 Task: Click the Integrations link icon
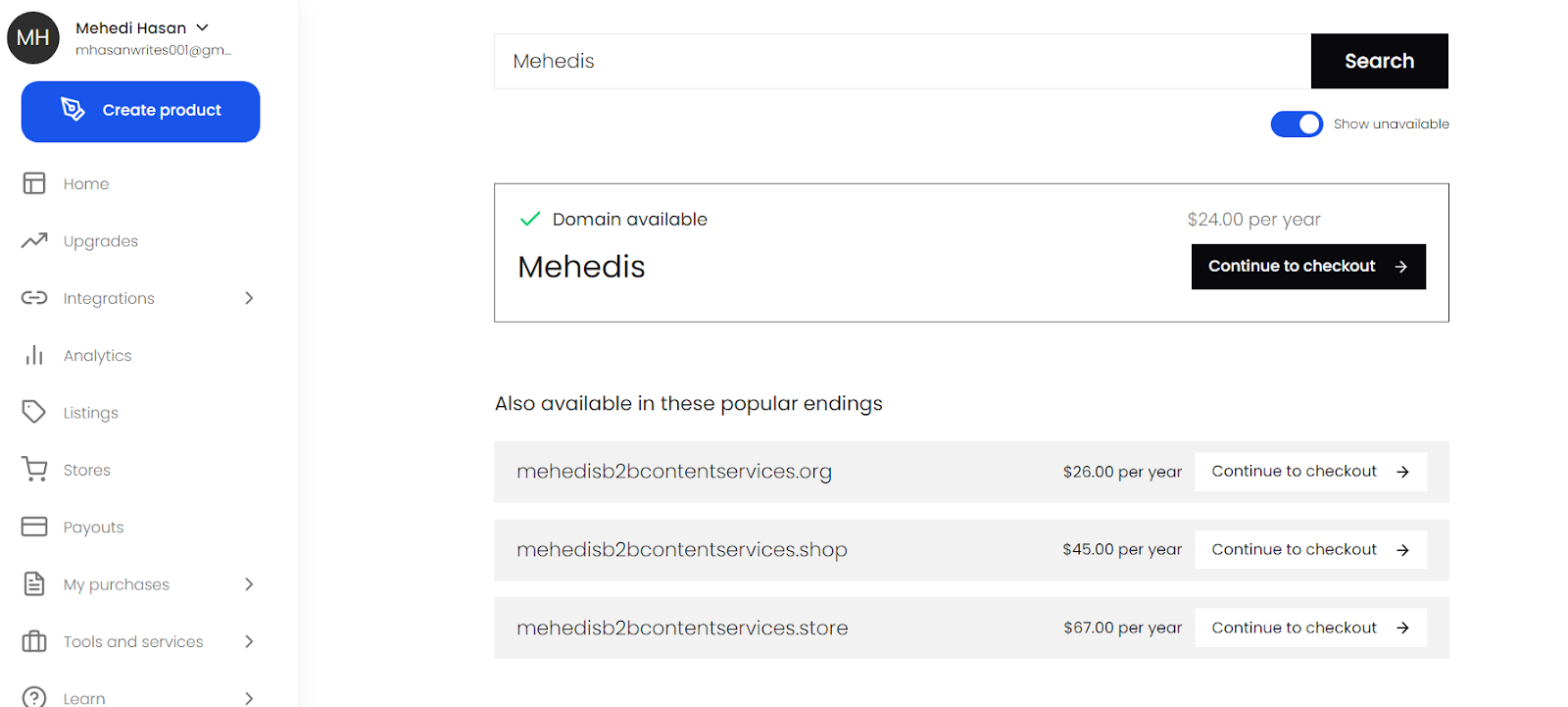pyautogui.click(x=34, y=297)
